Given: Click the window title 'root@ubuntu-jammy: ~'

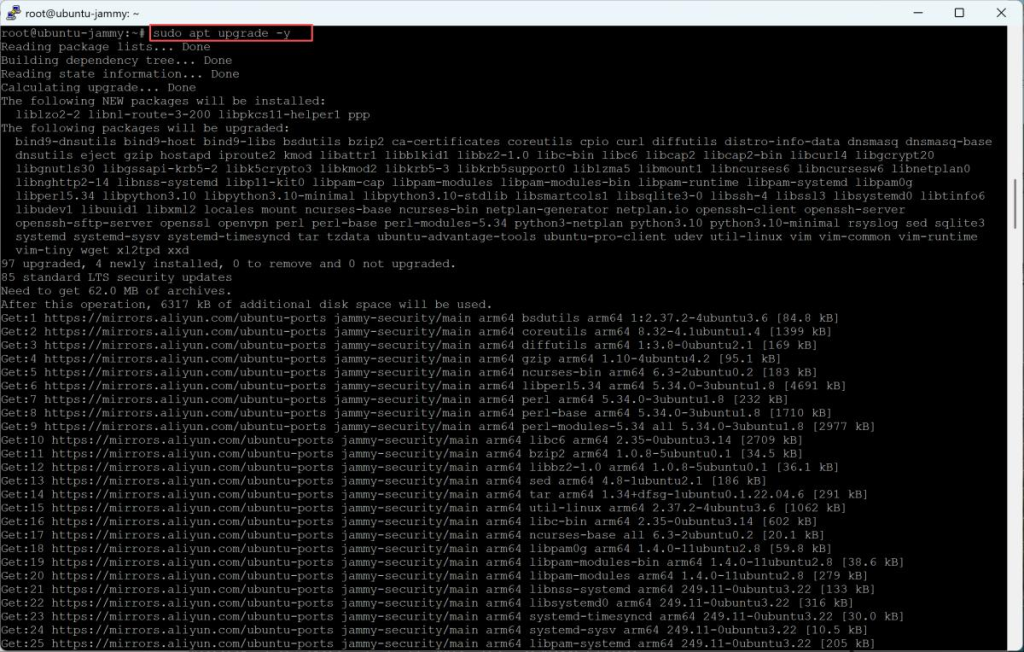Looking at the screenshot, I should point(82,13).
